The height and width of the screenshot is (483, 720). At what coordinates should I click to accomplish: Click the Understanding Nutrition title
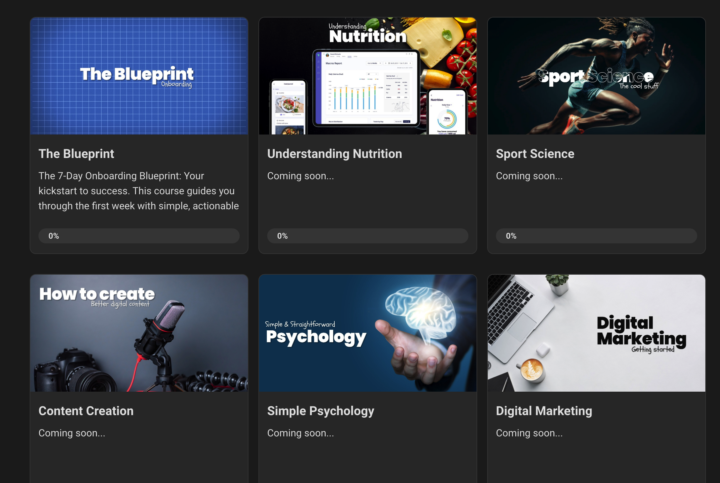coord(335,154)
